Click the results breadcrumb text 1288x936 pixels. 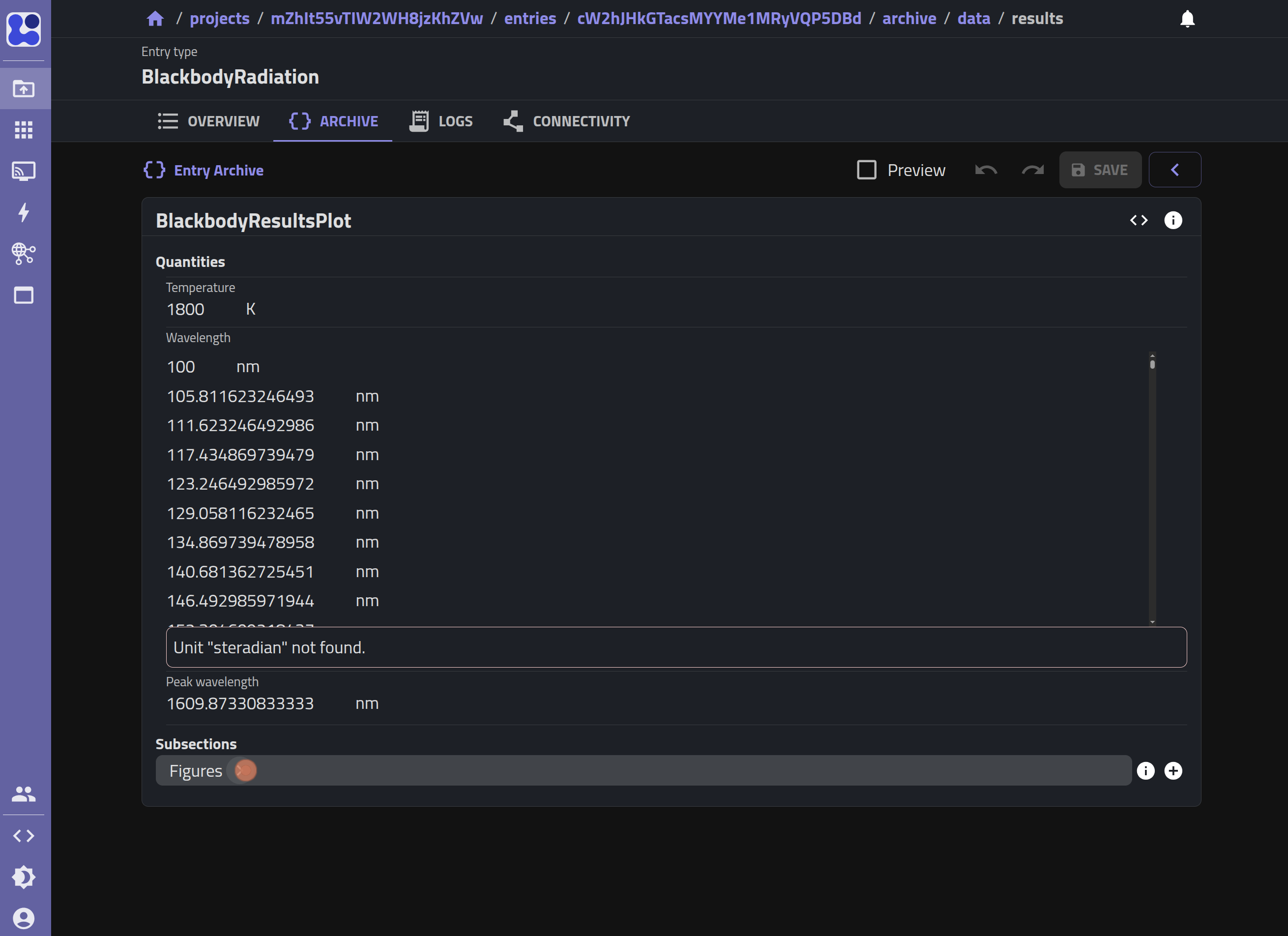coord(1037,19)
